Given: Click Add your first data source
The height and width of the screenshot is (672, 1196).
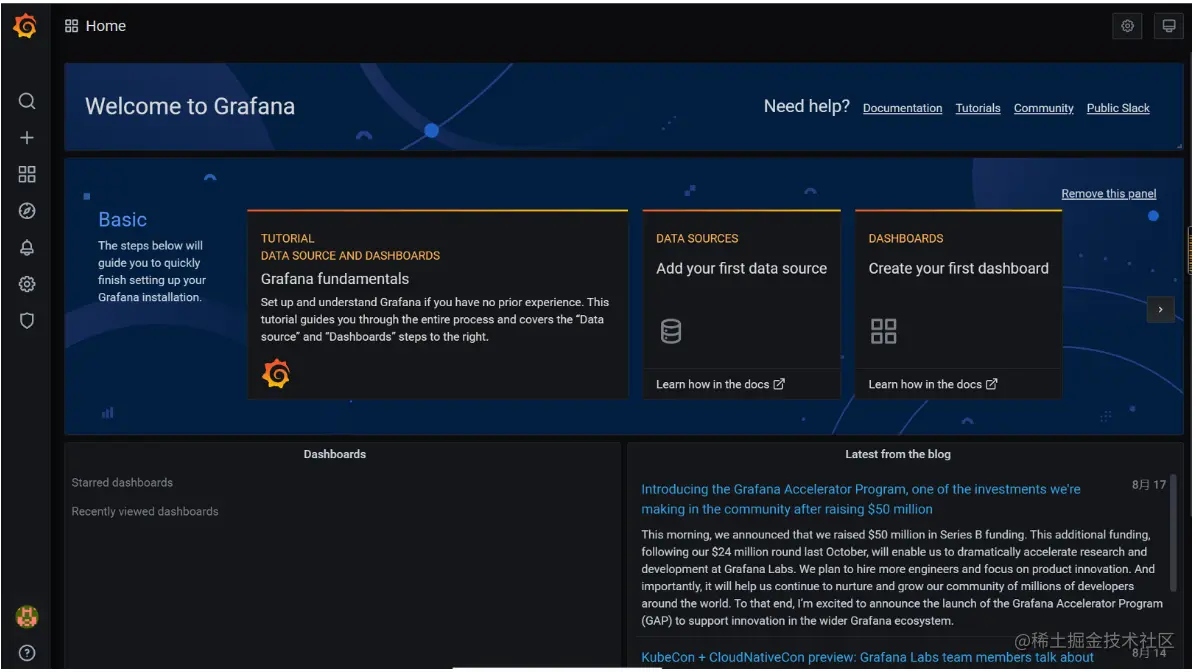Looking at the screenshot, I should coord(741,268).
